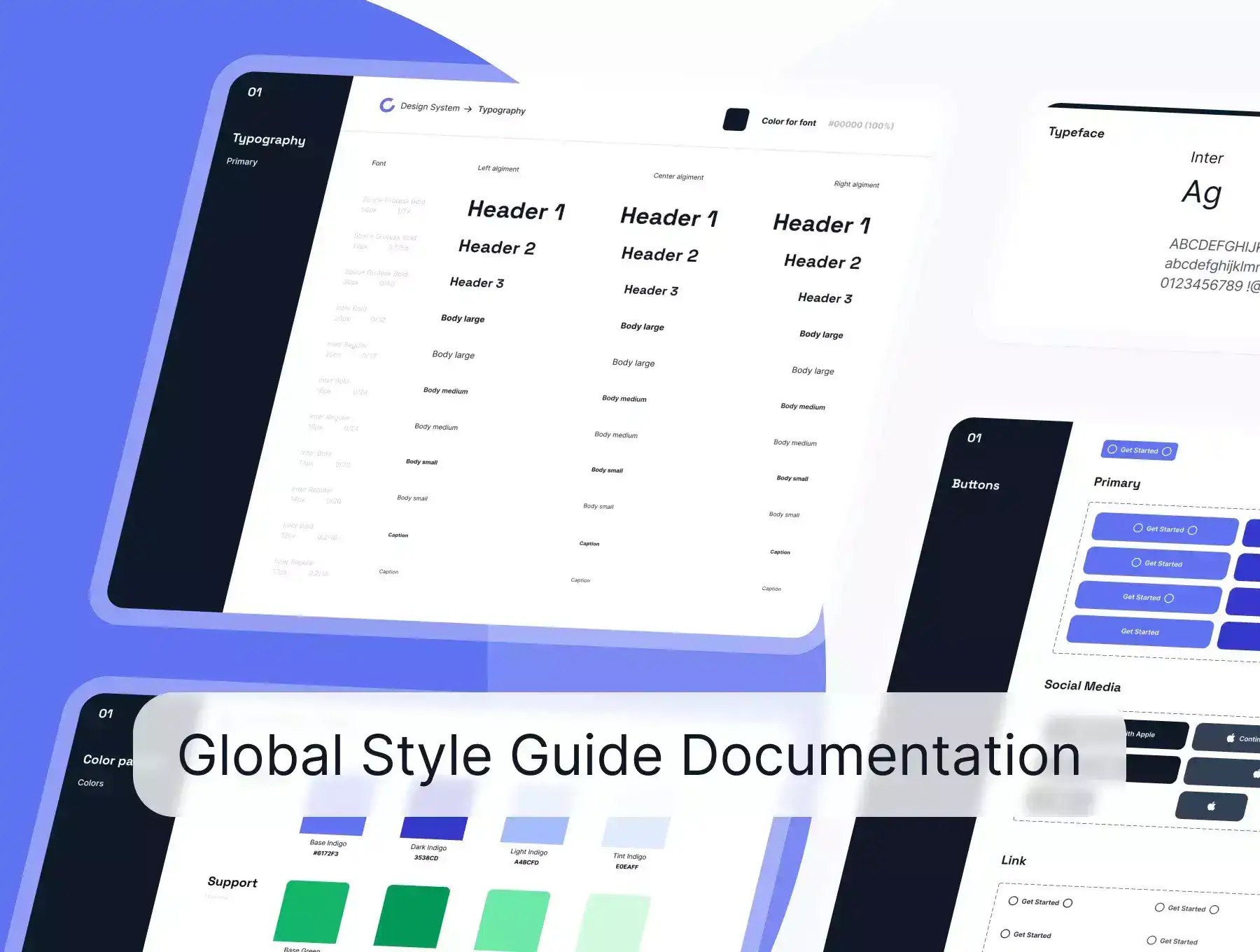This screenshot has width=1260, height=952.
Task: Click the dark 'with Apple' social button
Action: [x=1155, y=735]
